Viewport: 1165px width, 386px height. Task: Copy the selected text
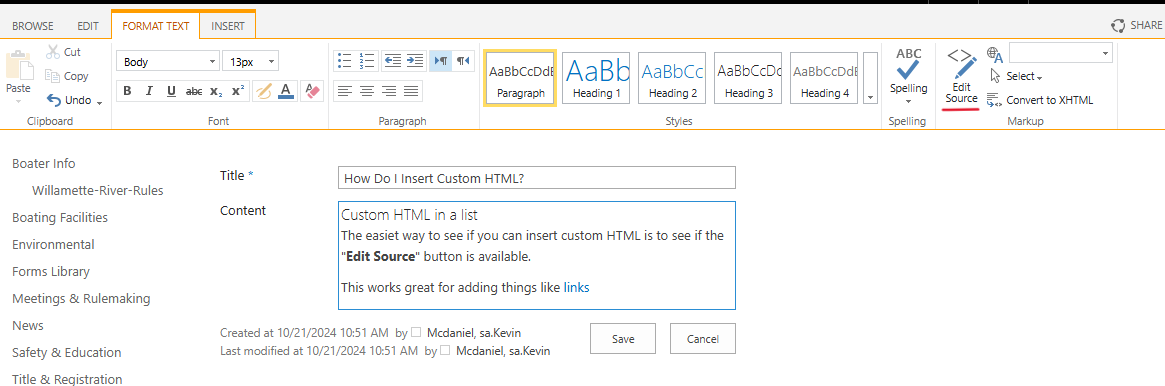67,76
